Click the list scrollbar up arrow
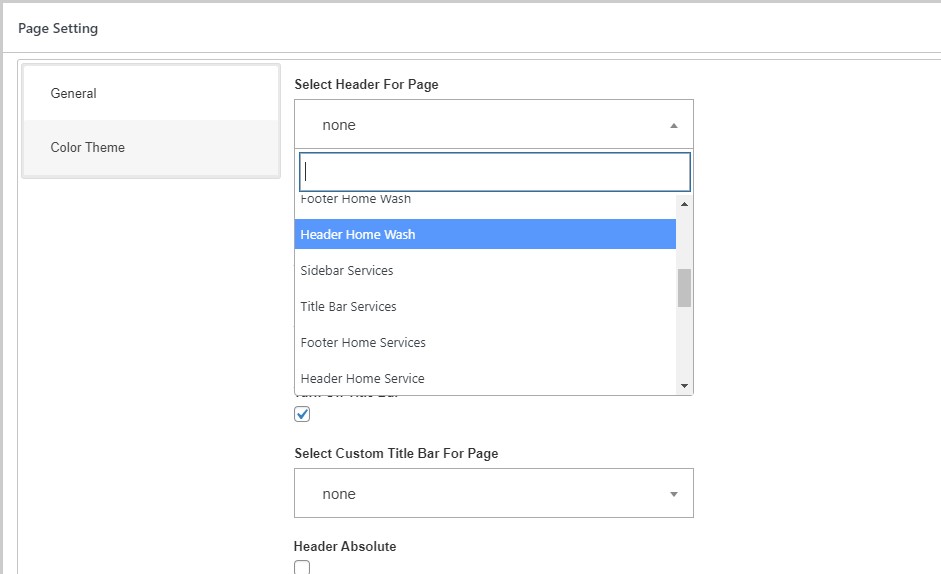The height and width of the screenshot is (574, 941). click(684, 204)
